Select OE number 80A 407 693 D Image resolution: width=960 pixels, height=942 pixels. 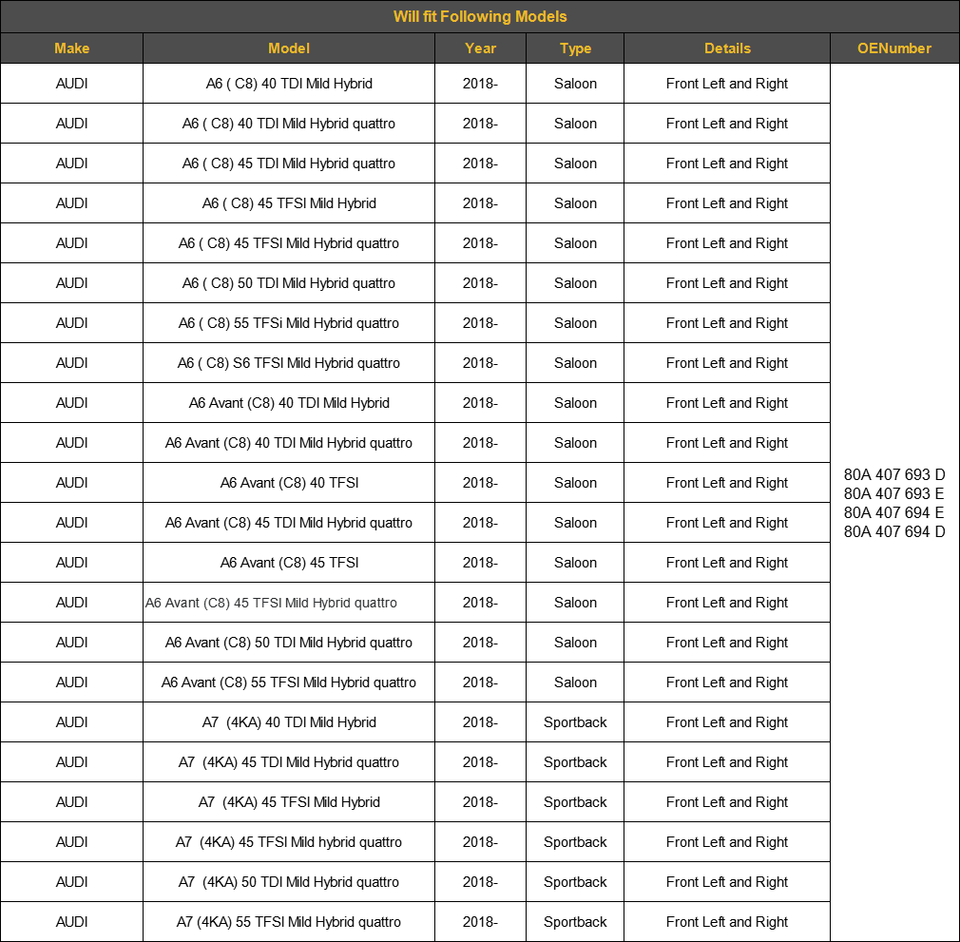(x=894, y=474)
